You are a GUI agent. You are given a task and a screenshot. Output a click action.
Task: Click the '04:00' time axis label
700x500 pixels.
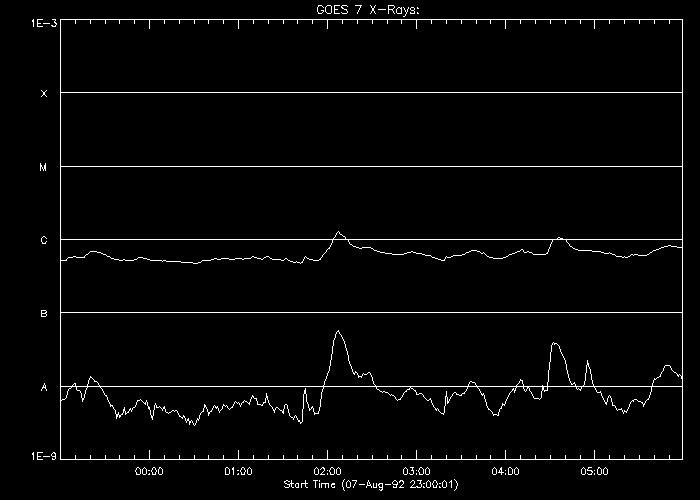pos(505,471)
